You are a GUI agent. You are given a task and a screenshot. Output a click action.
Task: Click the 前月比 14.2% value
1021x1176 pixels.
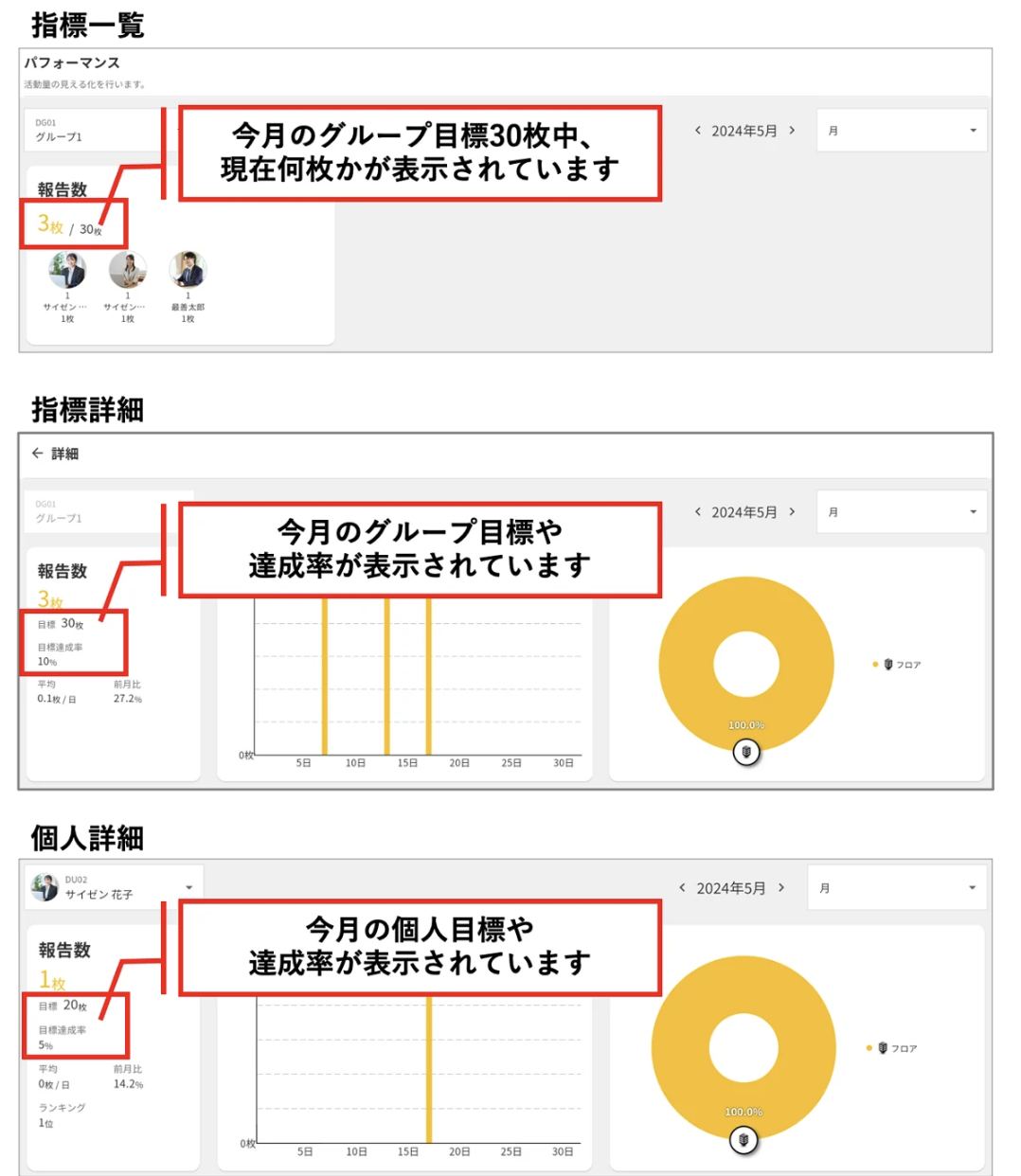coord(128,1077)
